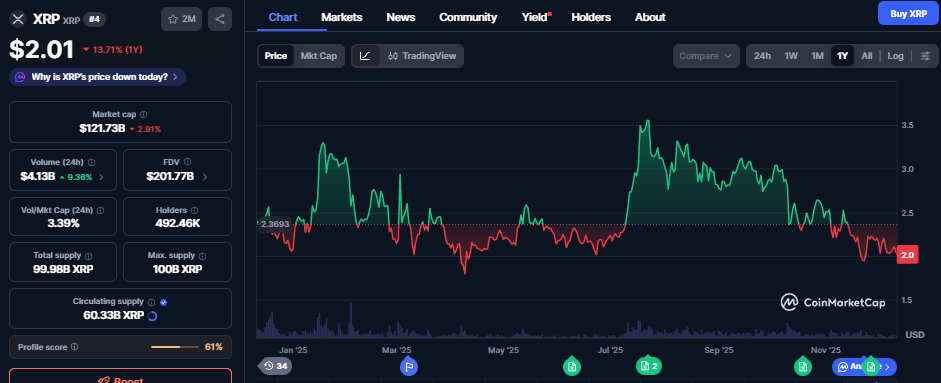Click the 13.71% (1Y) change text
Image resolution: width=941 pixels, height=383 pixels.
(x=112, y=49)
